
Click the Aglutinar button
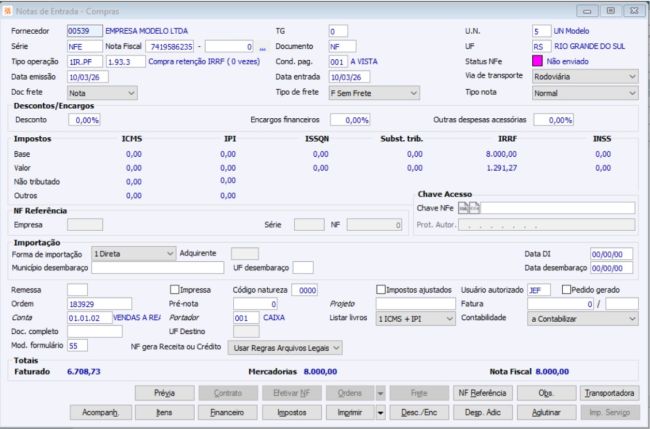tap(546, 412)
